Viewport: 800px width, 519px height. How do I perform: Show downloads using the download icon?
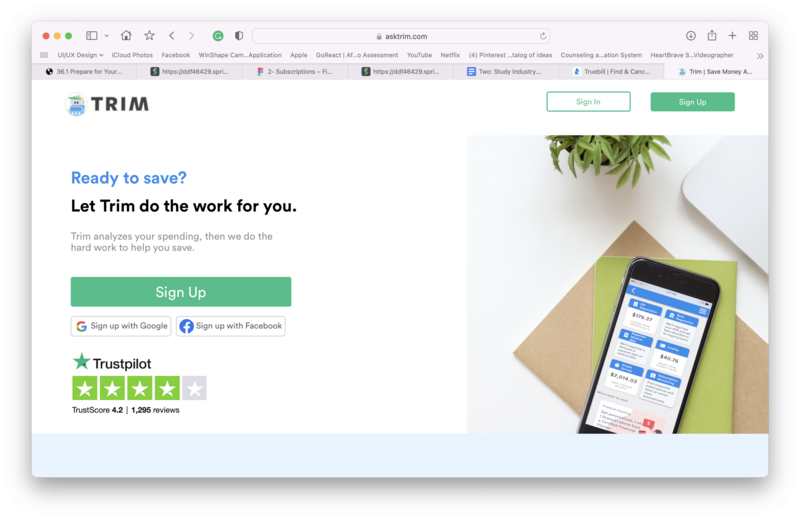coord(691,36)
